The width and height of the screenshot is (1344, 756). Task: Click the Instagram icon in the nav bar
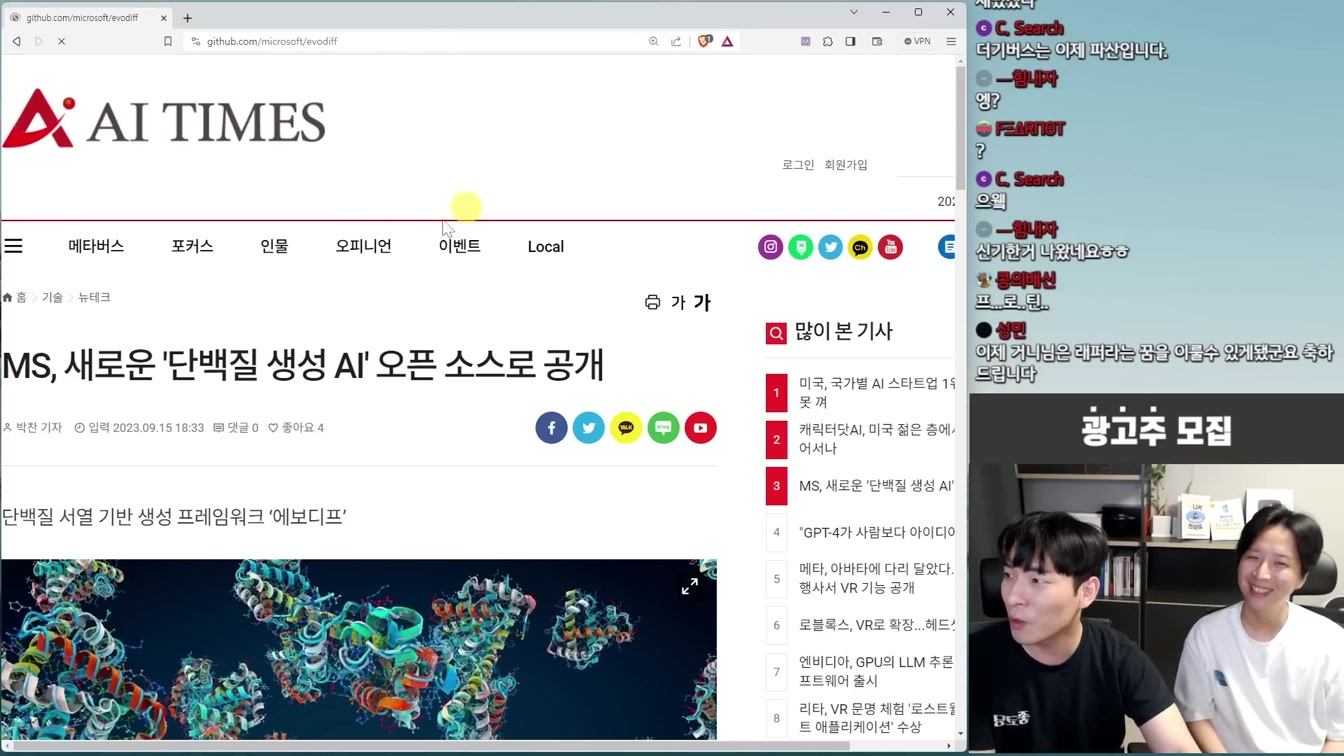770,247
